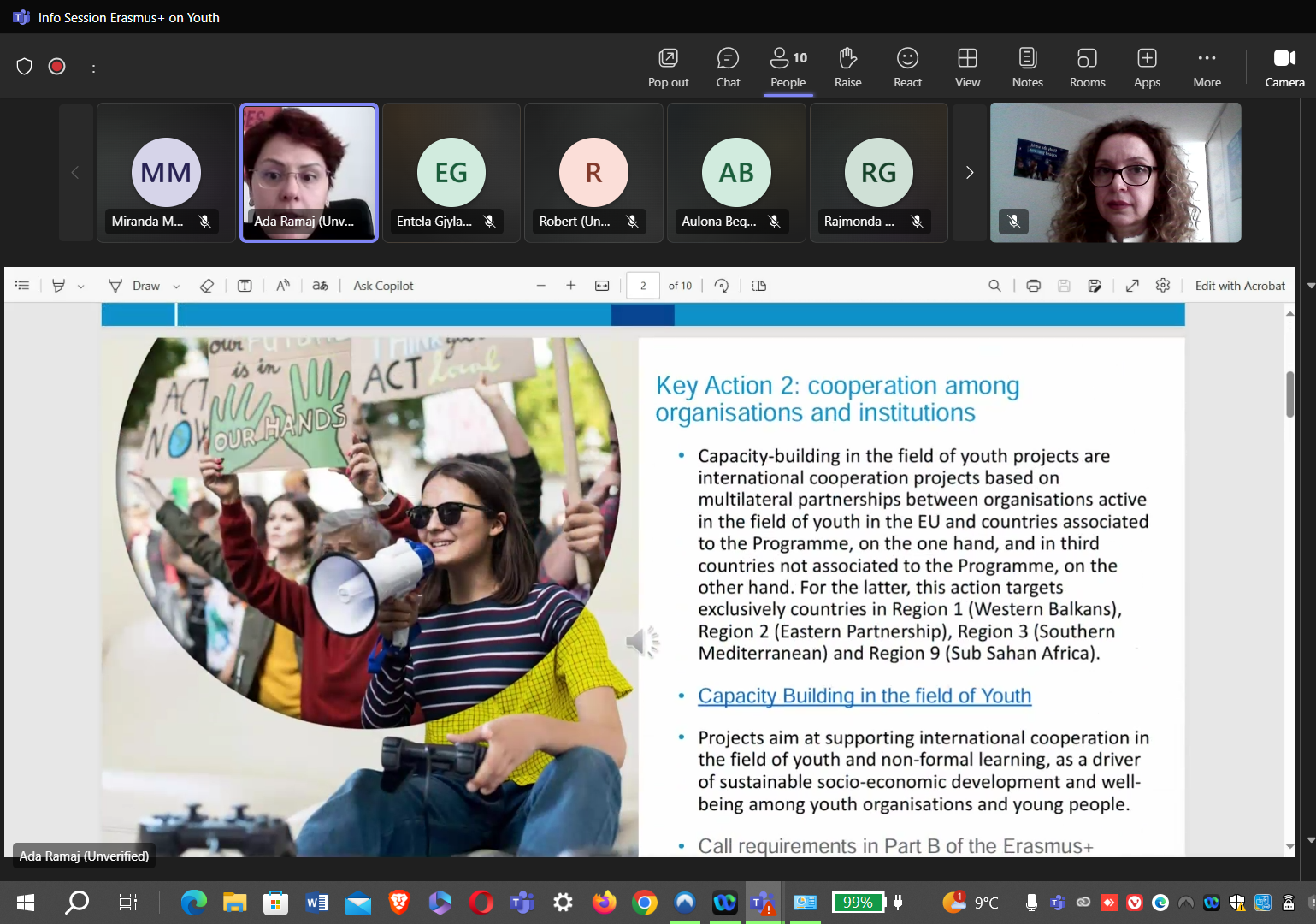Raise your hand in the meeting
Screen dimensions: 1316x924
coord(847,68)
